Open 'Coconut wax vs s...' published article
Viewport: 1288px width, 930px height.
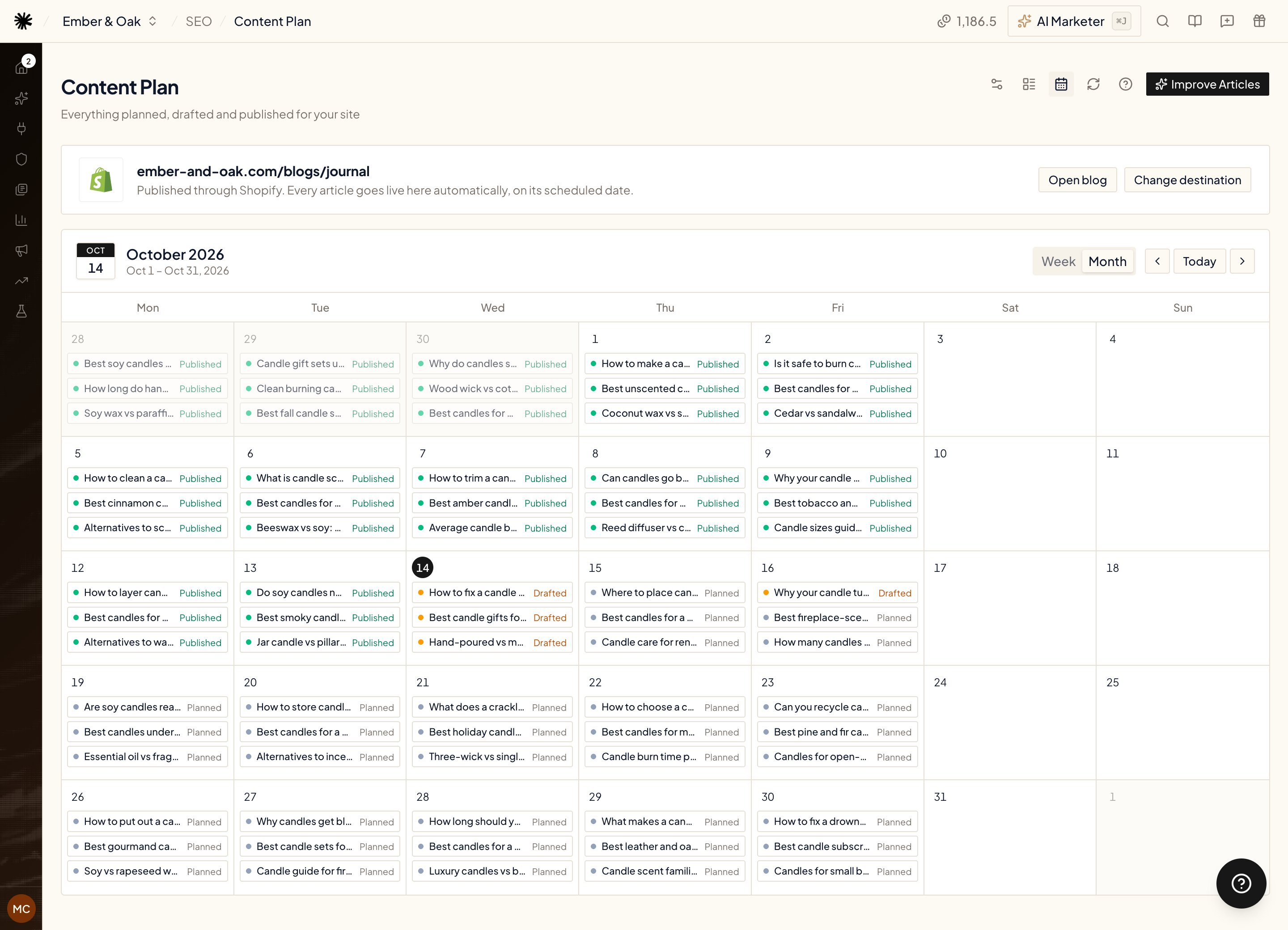click(x=665, y=414)
